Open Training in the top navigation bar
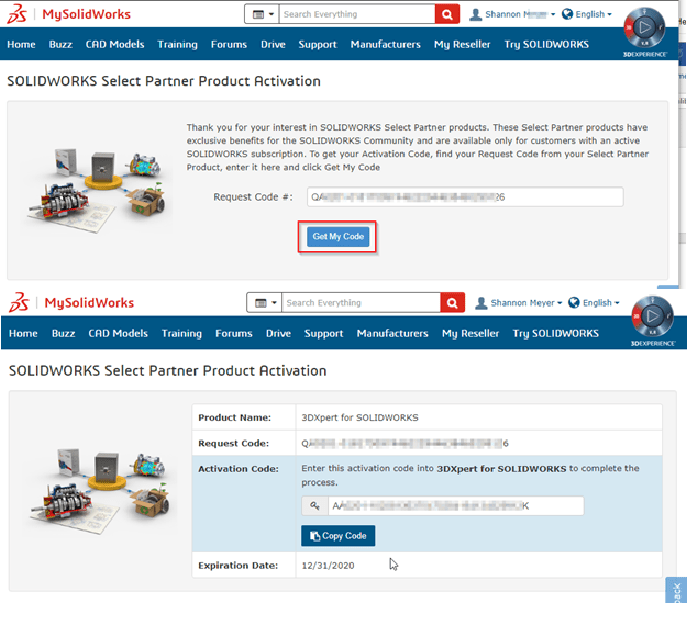This screenshot has width=694, height=618. tap(179, 45)
